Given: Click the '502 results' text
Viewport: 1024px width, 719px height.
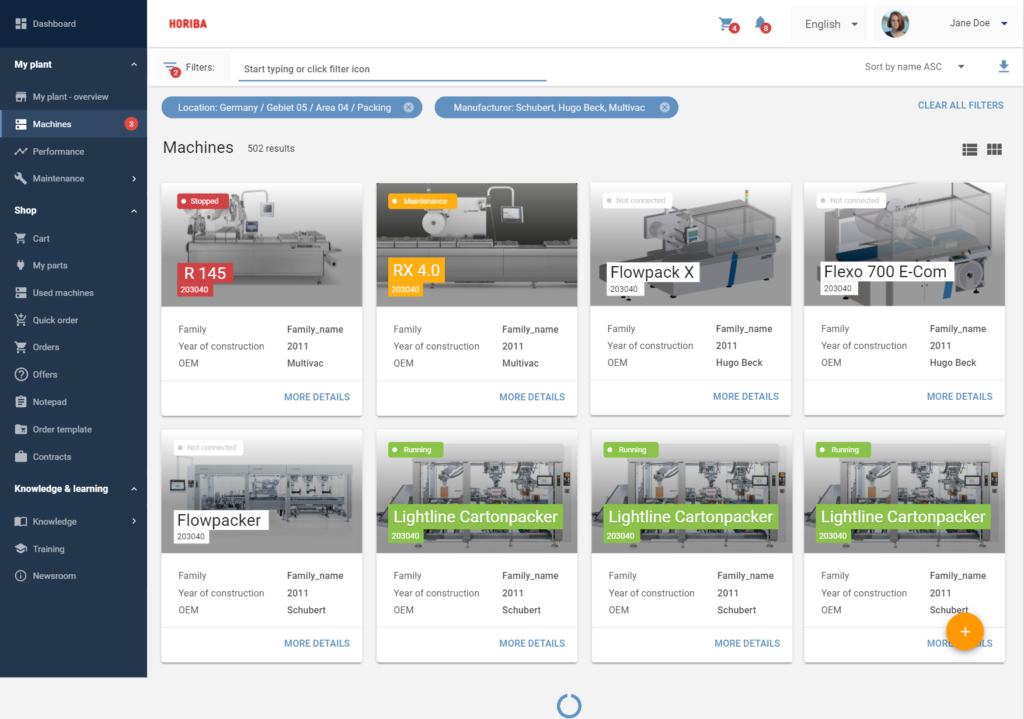Looking at the screenshot, I should [270, 149].
